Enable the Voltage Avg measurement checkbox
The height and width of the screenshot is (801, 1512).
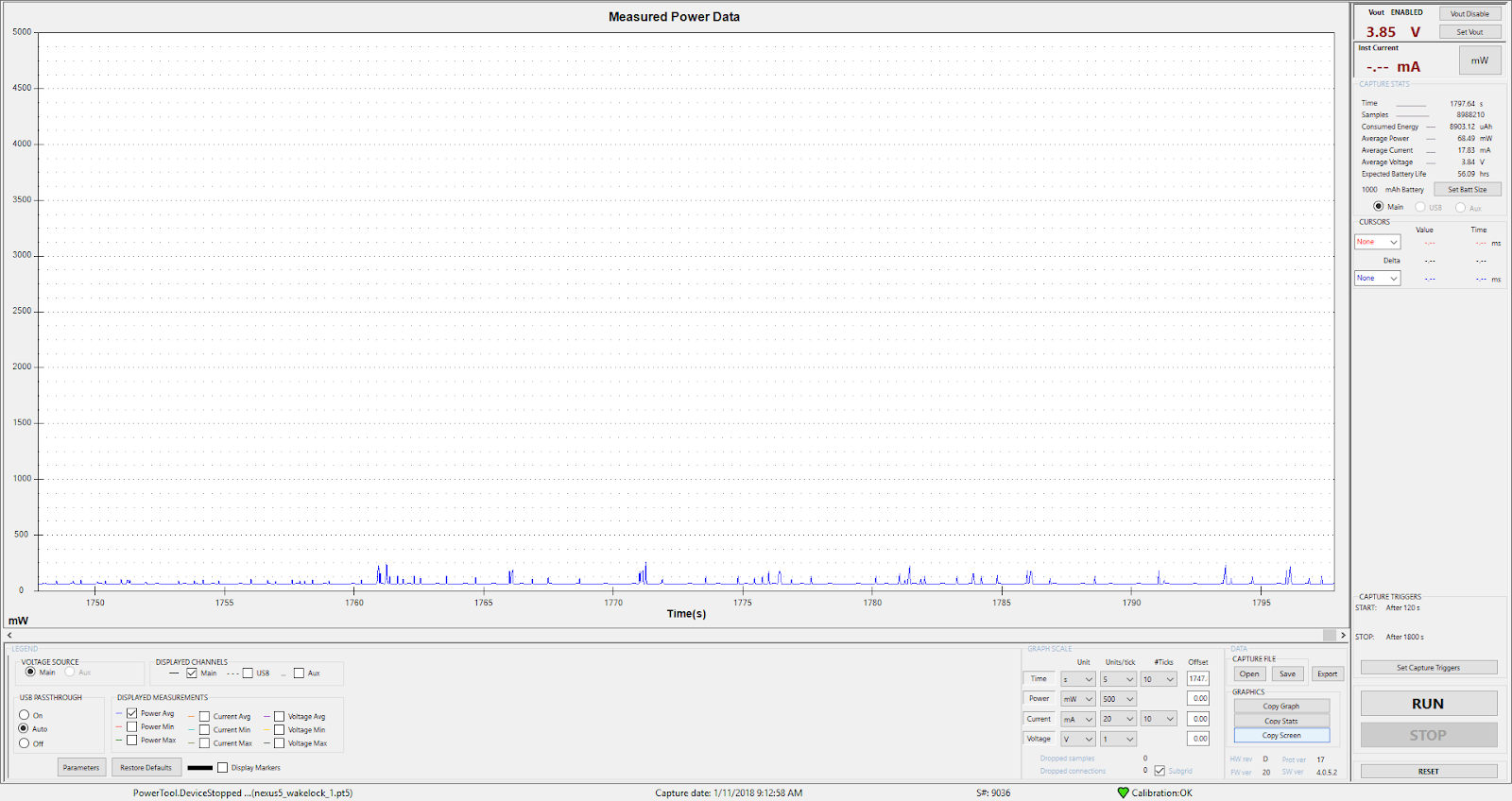279,716
